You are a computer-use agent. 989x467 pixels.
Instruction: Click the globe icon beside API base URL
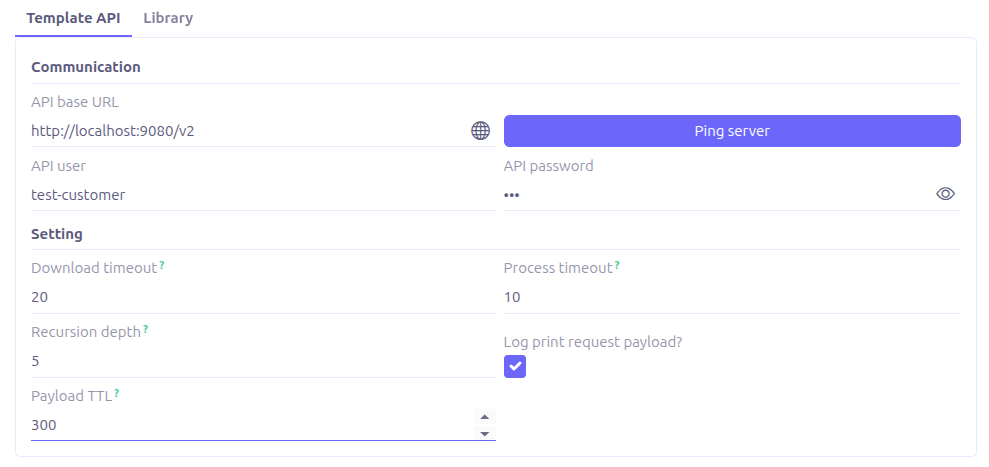click(480, 131)
